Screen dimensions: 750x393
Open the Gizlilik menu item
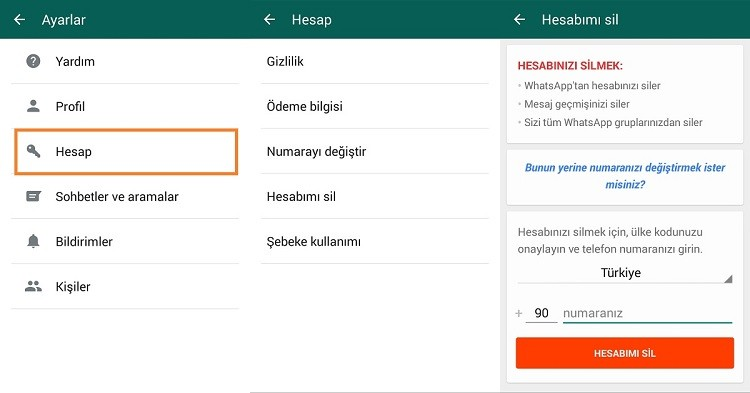click(375, 61)
